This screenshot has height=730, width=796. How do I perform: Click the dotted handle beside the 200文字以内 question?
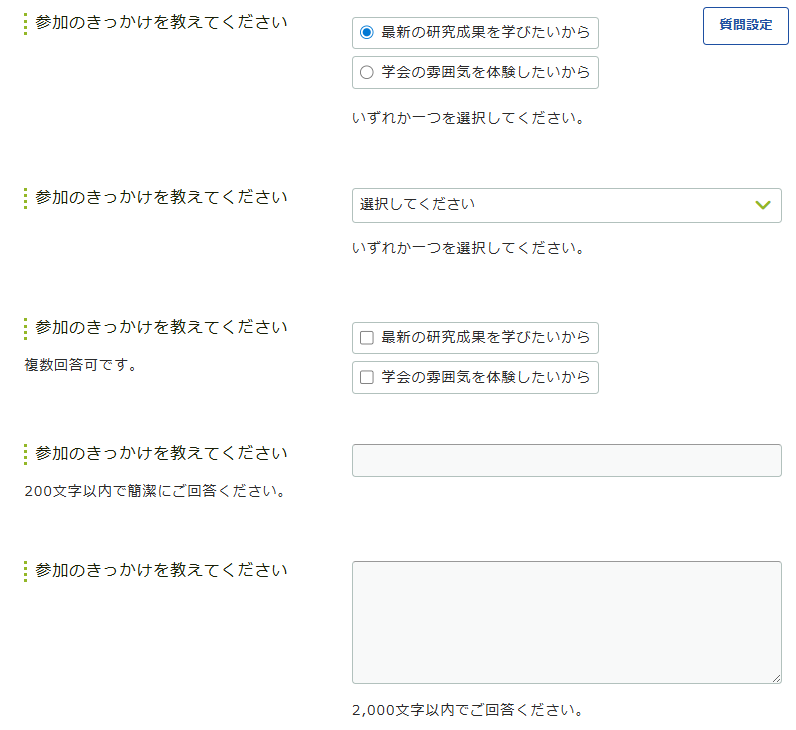[x=26, y=454]
